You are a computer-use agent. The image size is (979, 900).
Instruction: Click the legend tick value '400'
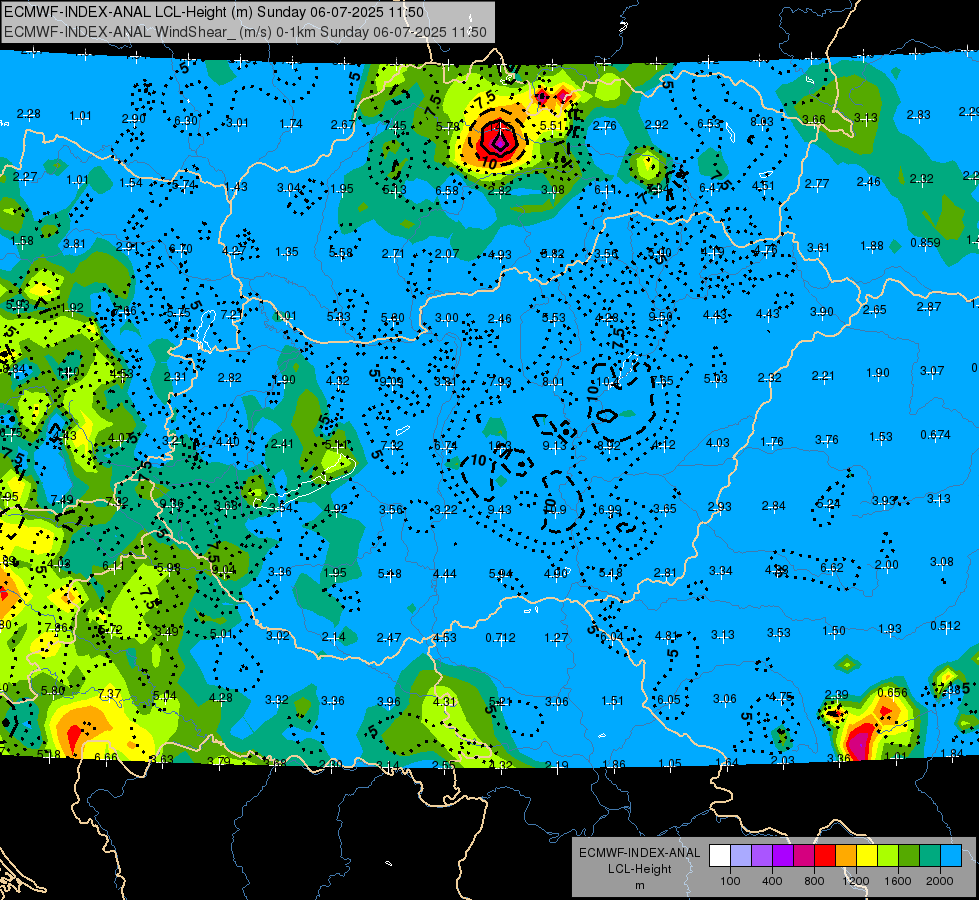tap(772, 881)
